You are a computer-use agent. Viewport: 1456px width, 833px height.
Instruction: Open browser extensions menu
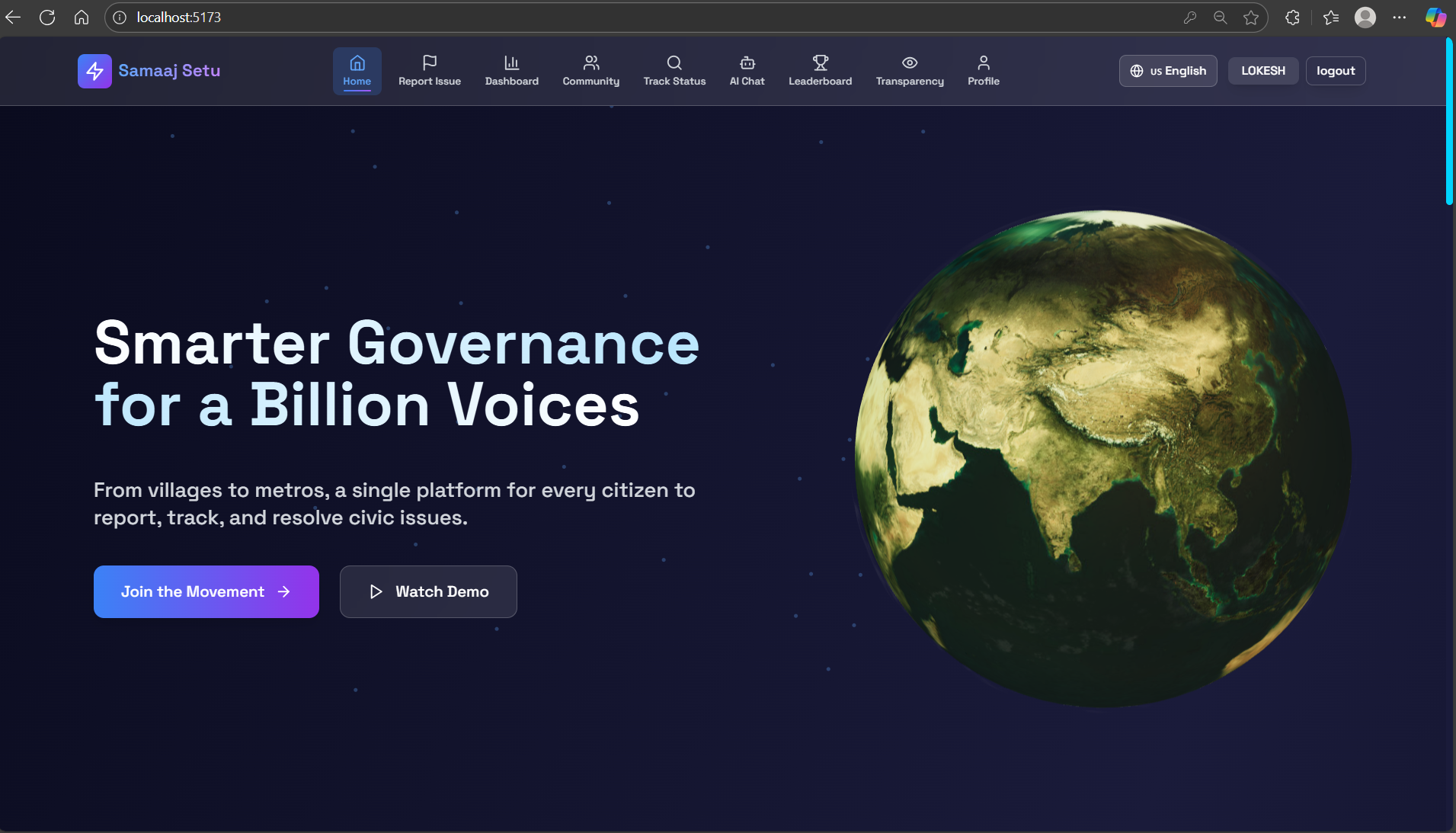click(1292, 18)
